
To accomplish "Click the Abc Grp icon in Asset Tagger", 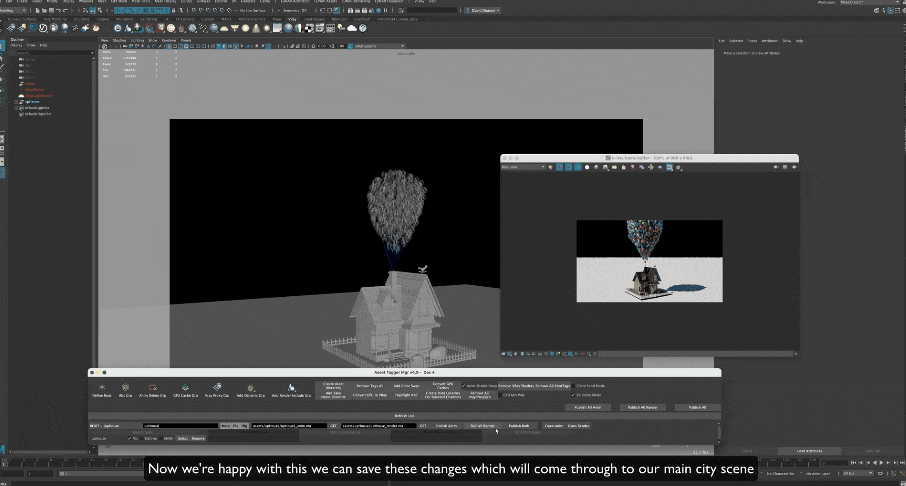I will pos(125,387).
